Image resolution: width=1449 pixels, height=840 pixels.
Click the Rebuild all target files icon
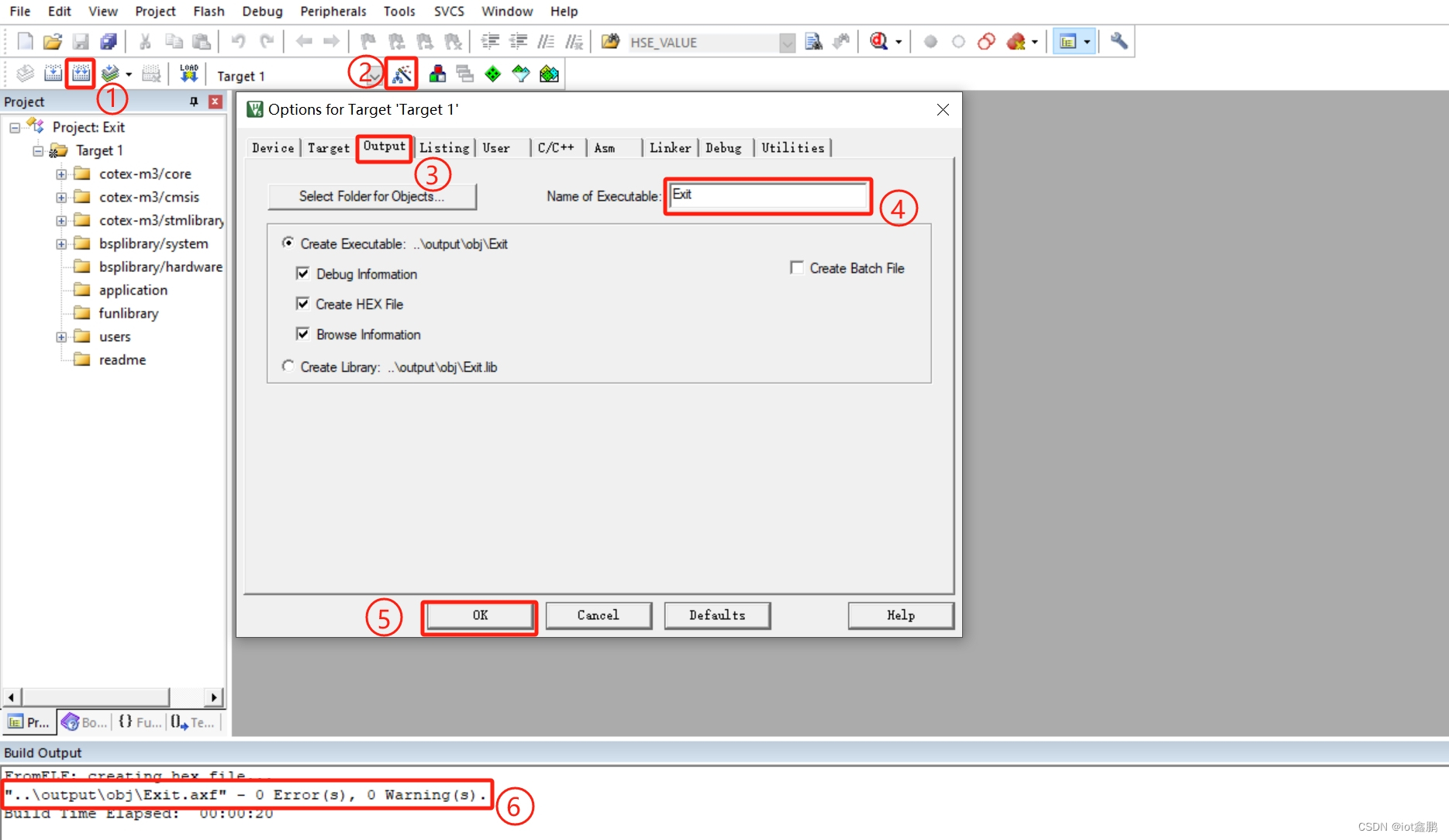click(81, 74)
